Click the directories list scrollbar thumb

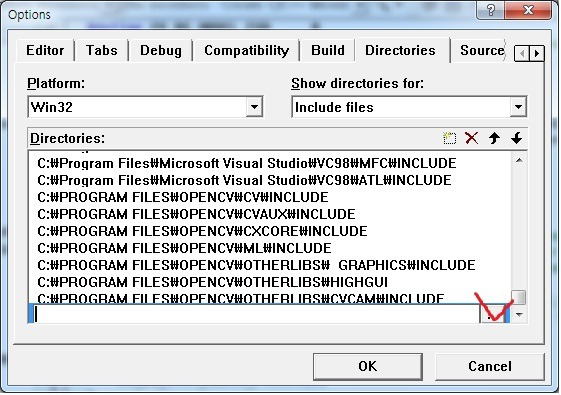(x=519, y=297)
